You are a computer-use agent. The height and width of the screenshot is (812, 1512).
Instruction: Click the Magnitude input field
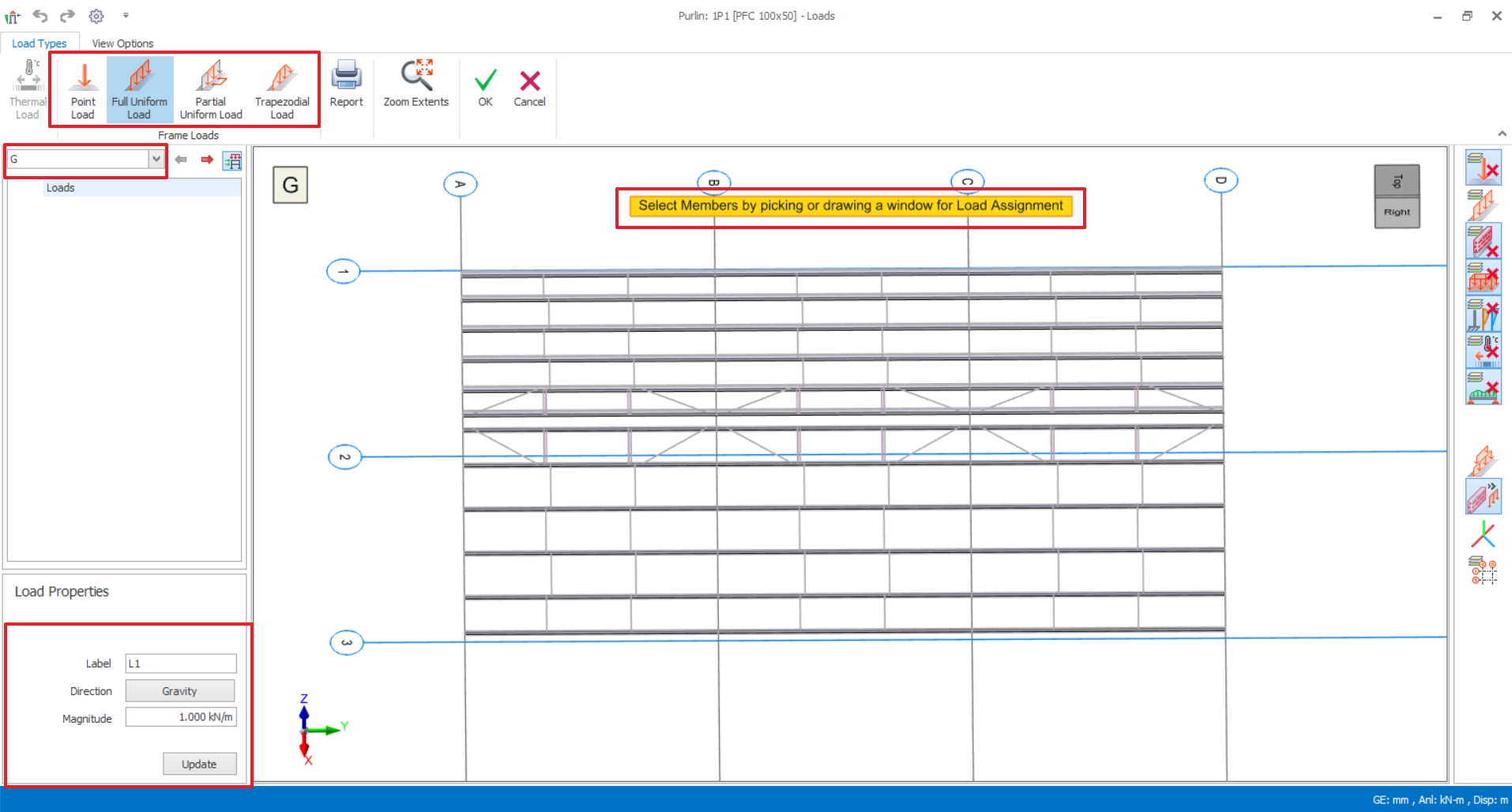click(x=181, y=717)
